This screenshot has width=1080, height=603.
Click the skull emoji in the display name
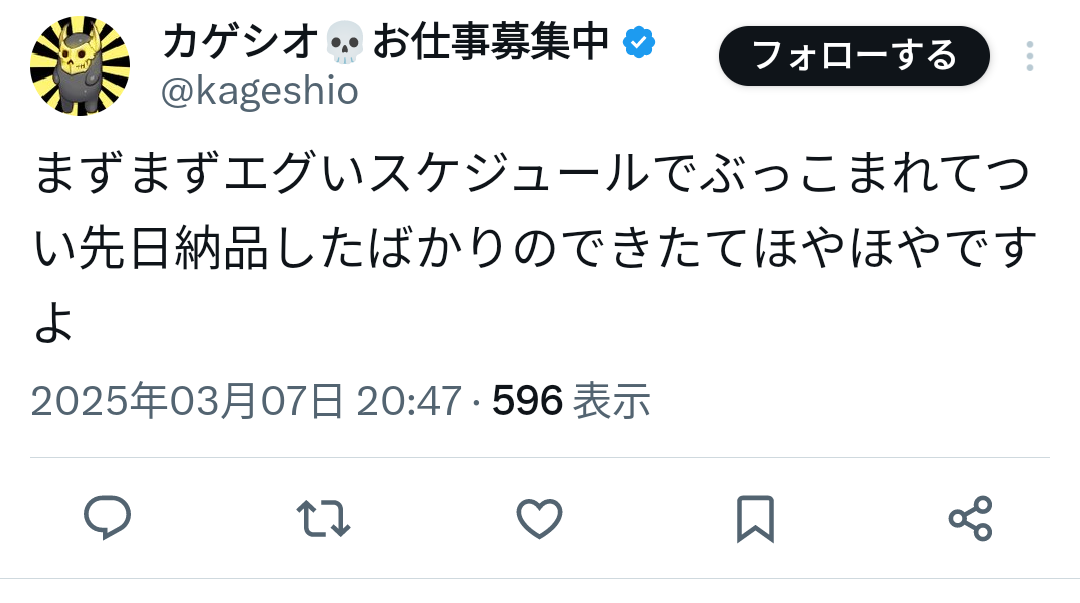point(346,43)
